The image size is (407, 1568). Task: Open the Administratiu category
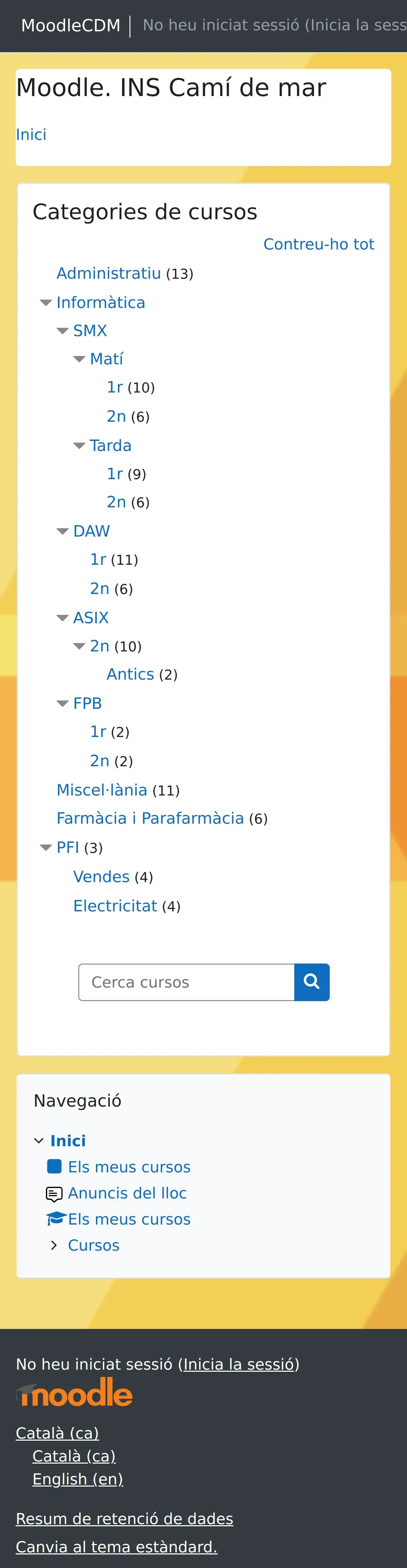[x=108, y=273]
